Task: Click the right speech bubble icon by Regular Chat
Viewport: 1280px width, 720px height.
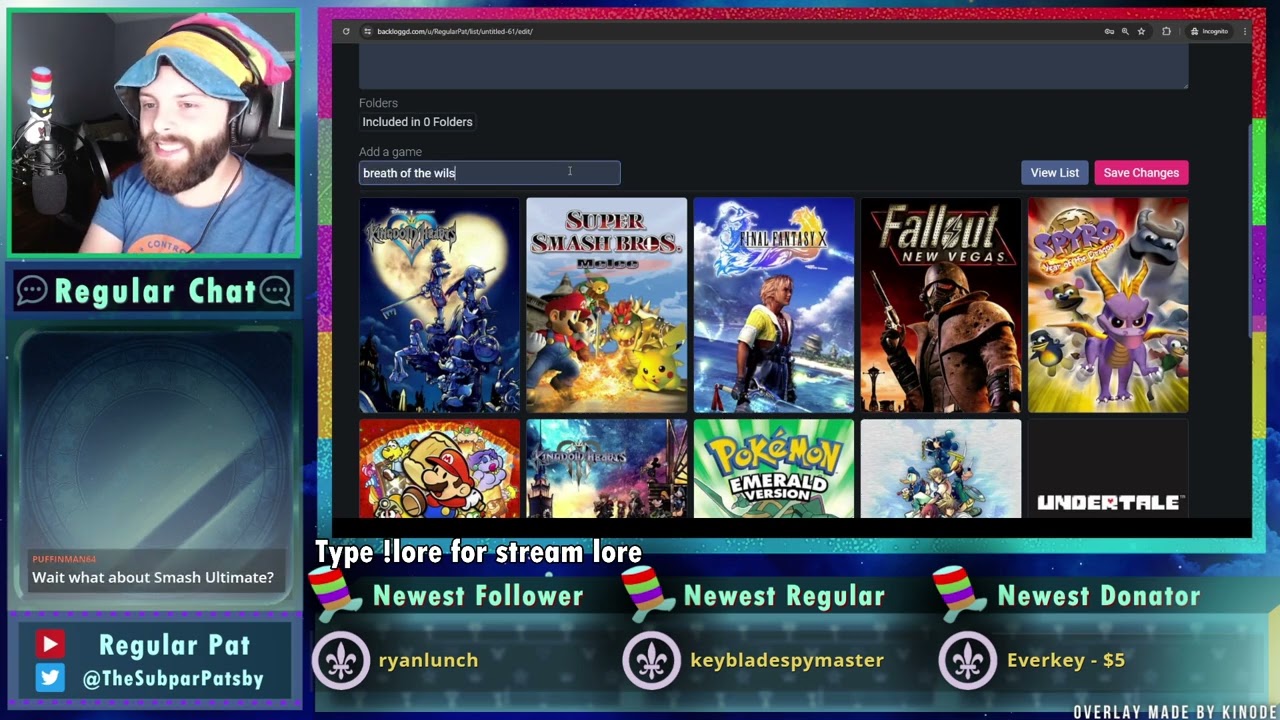Action: click(x=275, y=291)
